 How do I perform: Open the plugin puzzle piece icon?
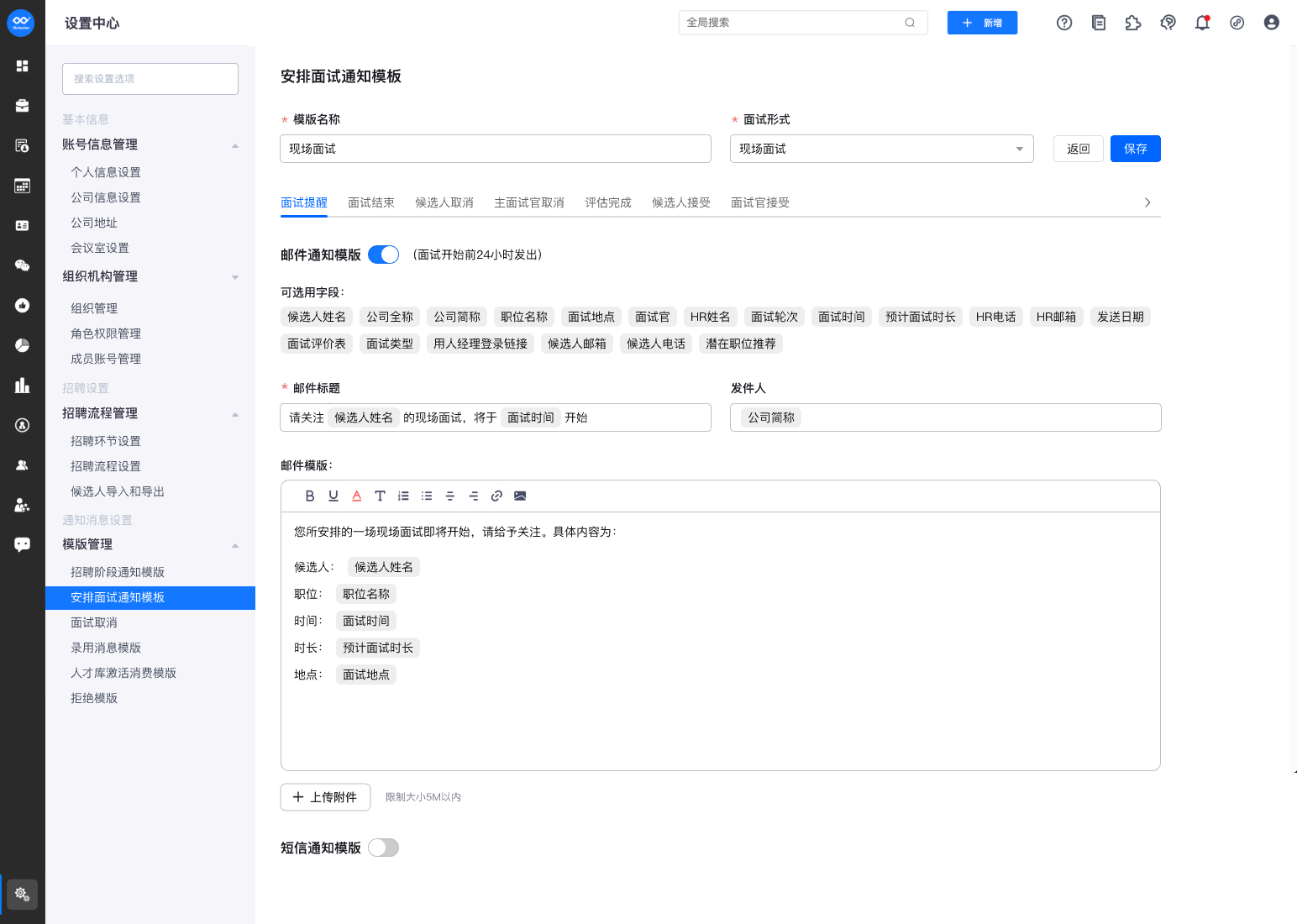click(x=1133, y=23)
